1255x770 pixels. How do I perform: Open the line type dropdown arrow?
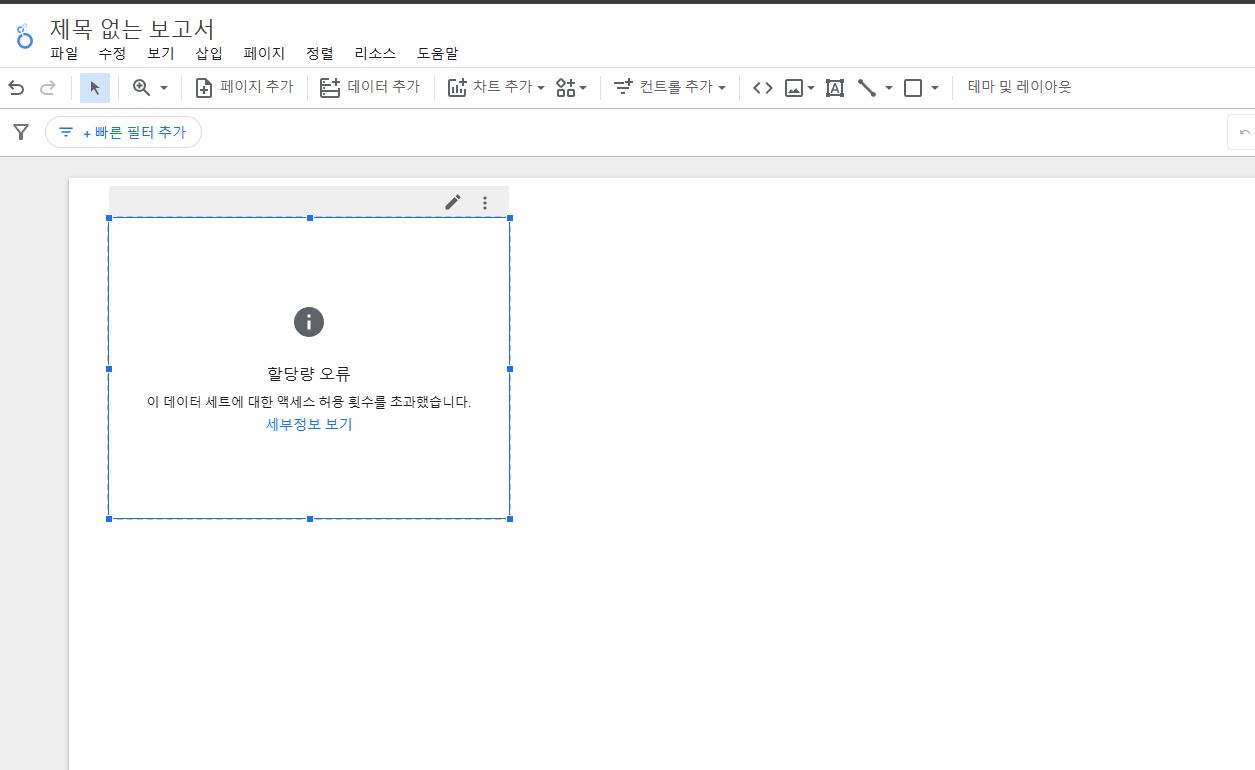click(889, 88)
